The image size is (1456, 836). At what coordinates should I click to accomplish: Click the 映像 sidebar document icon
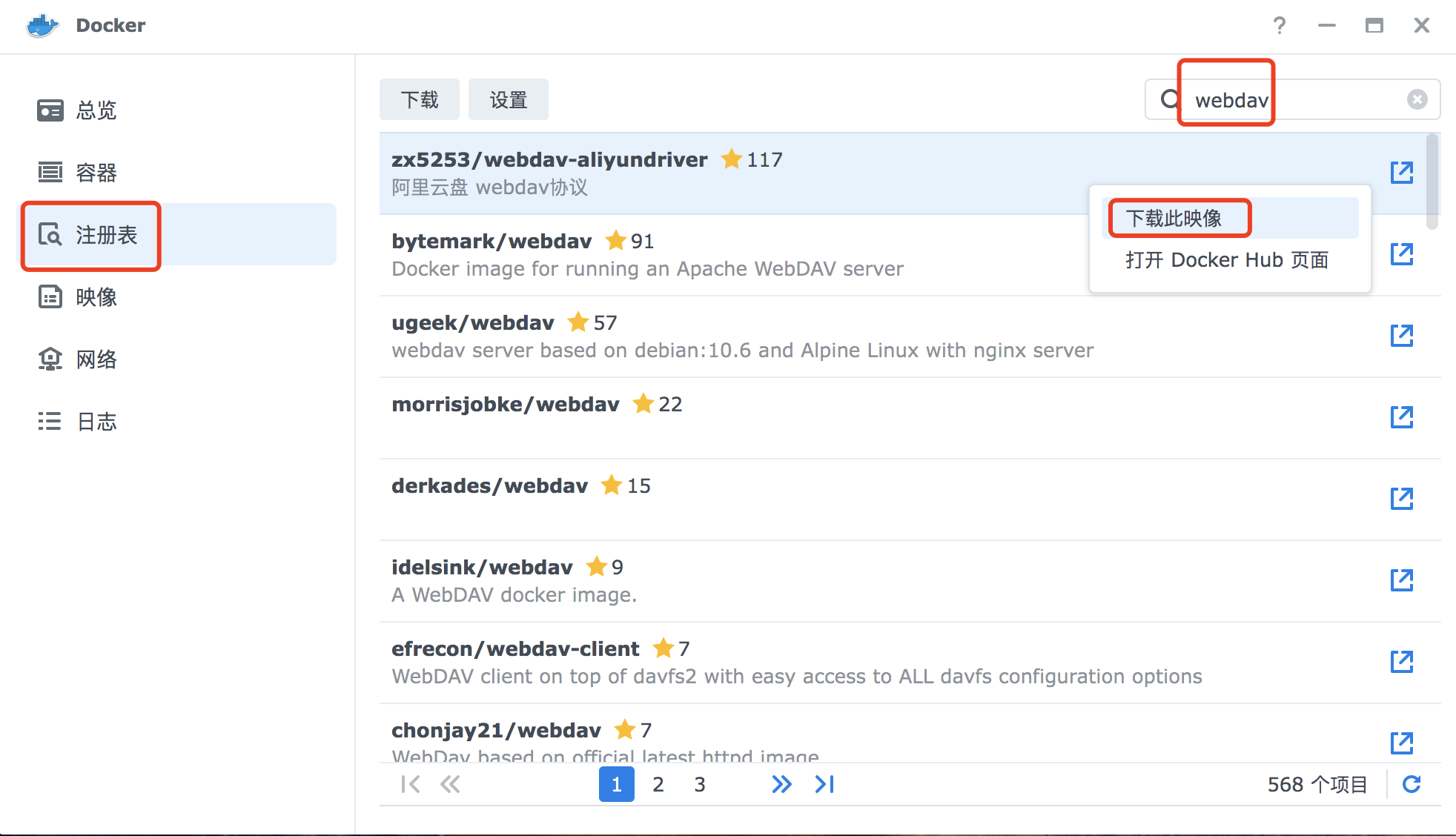[x=50, y=297]
